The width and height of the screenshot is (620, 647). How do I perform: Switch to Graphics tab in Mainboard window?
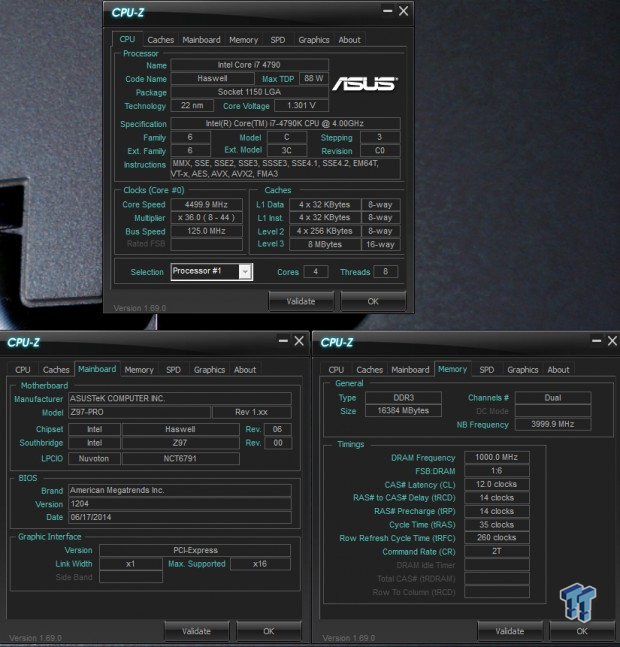tap(209, 370)
